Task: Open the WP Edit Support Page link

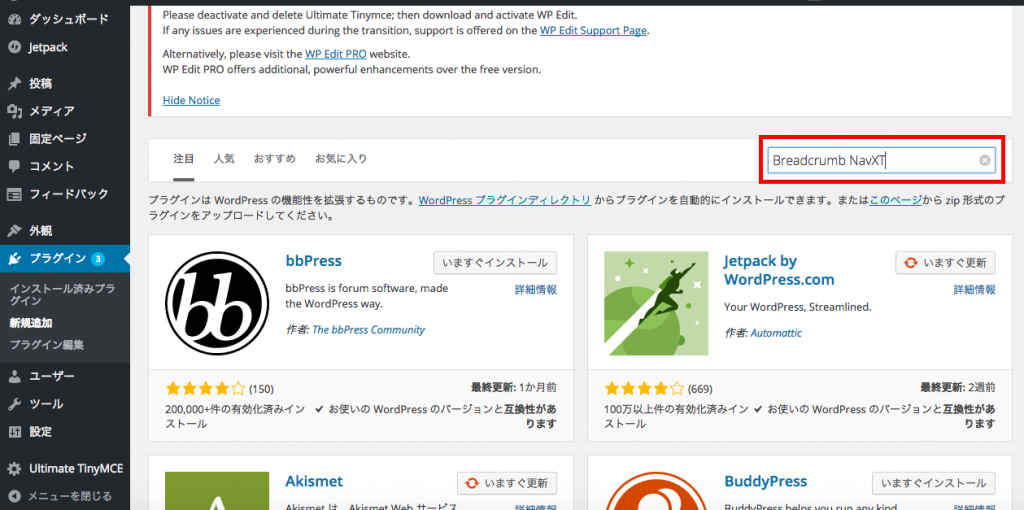Action: pos(593,31)
